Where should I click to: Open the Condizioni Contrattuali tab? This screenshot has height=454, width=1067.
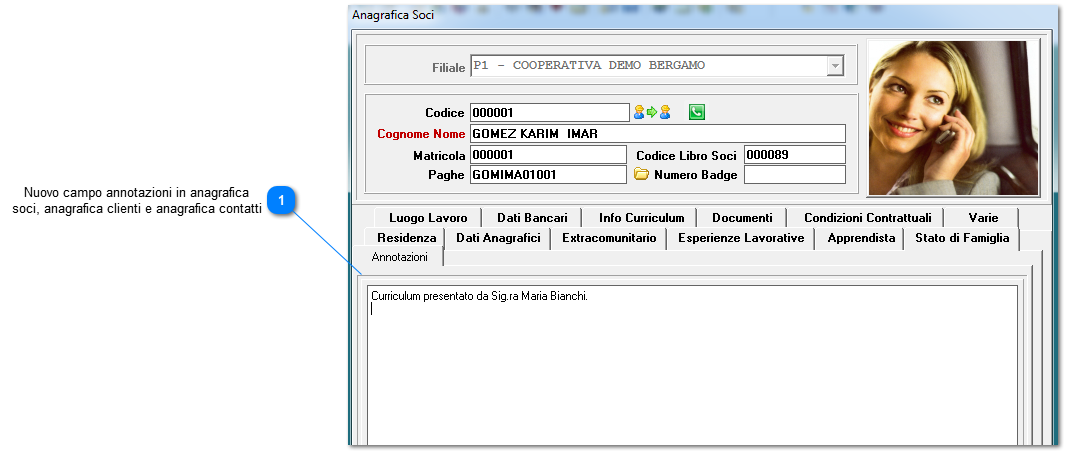pyautogui.click(x=868, y=218)
